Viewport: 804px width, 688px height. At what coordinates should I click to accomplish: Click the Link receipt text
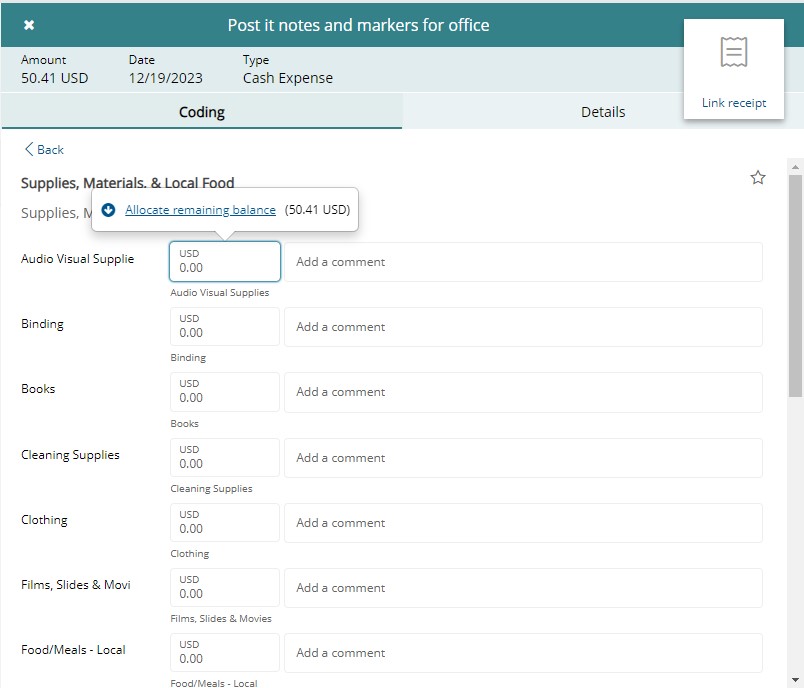click(x=734, y=103)
